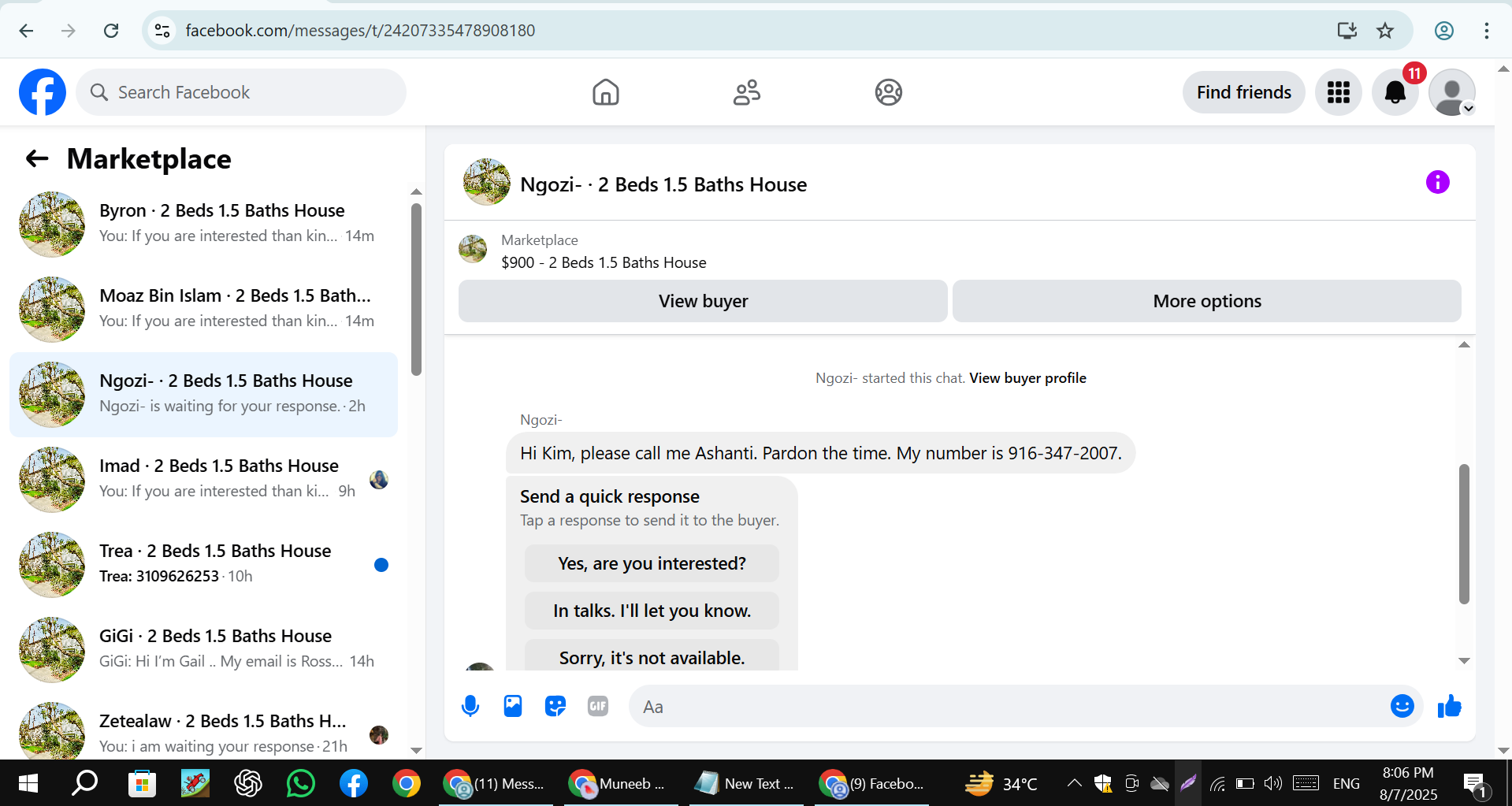Open volume control in the system tray

[1272, 783]
